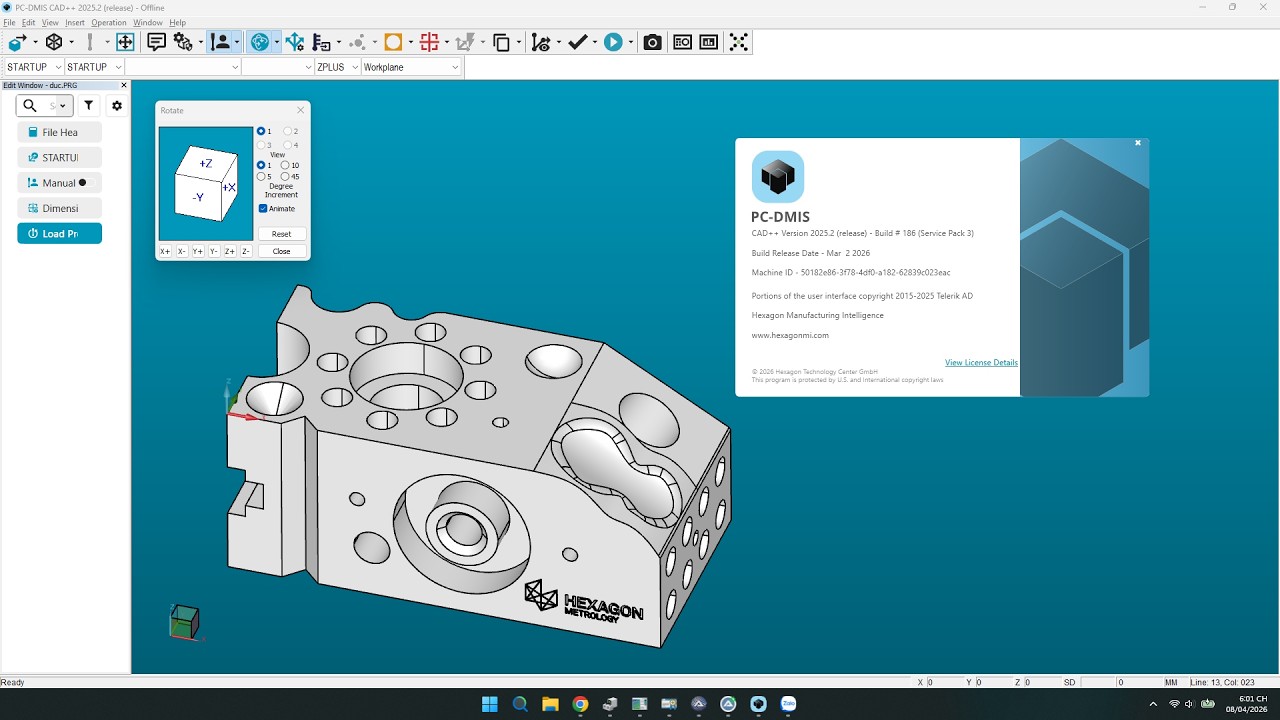The width and height of the screenshot is (1280, 720).
Task: Open the Operation menu
Action: coord(109,22)
